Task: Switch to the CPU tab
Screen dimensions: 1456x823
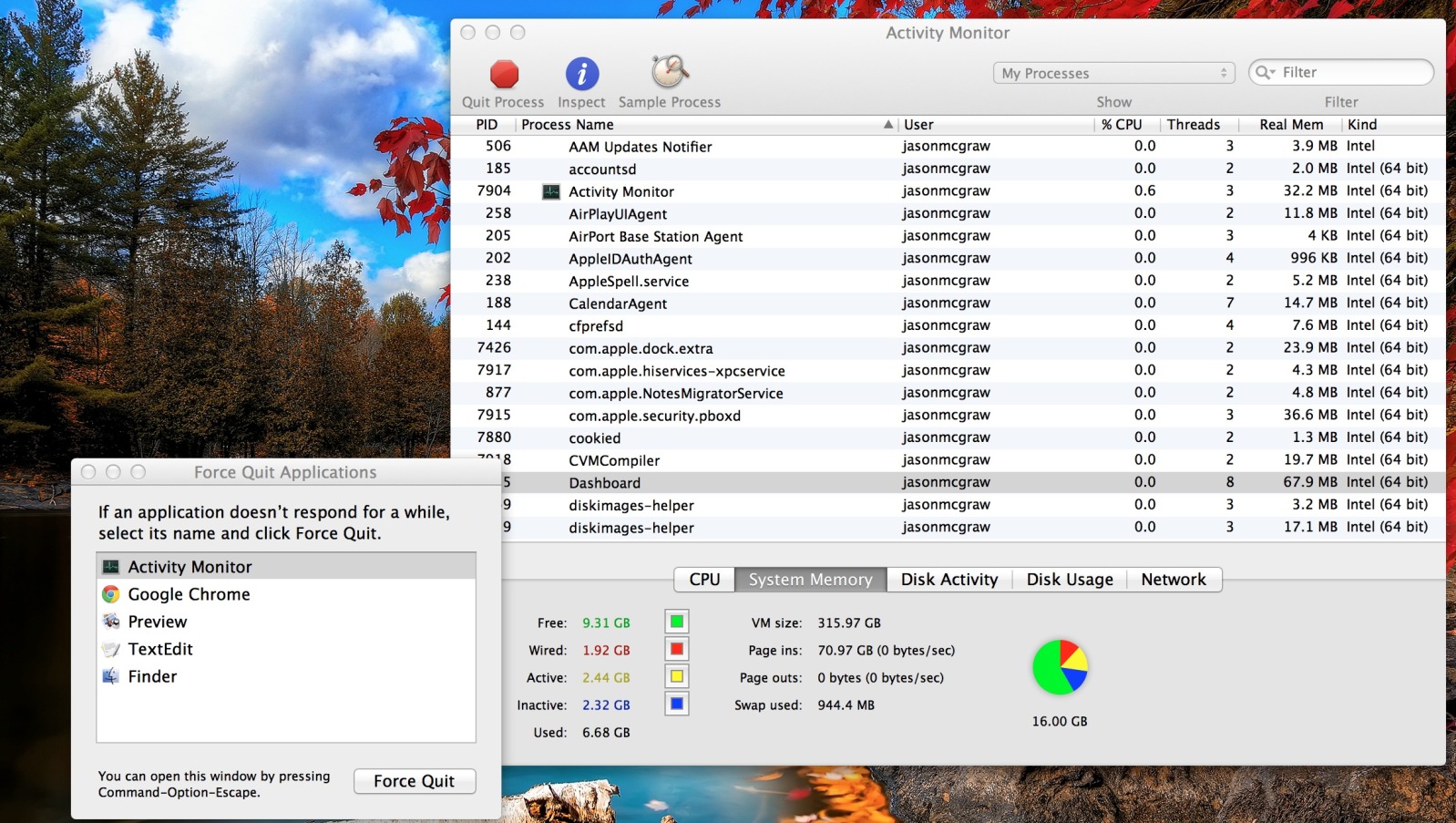Action: [x=704, y=580]
